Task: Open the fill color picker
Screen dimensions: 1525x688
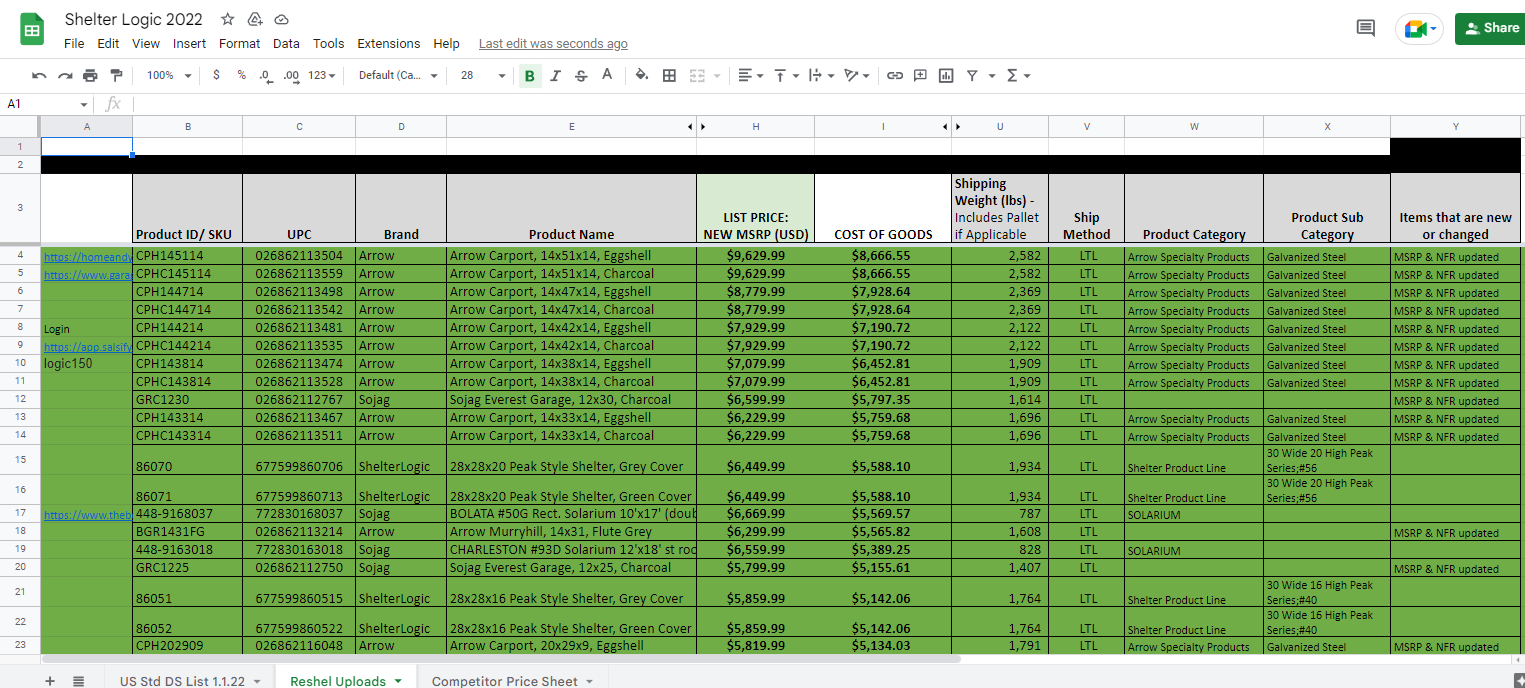Action: 642,75
